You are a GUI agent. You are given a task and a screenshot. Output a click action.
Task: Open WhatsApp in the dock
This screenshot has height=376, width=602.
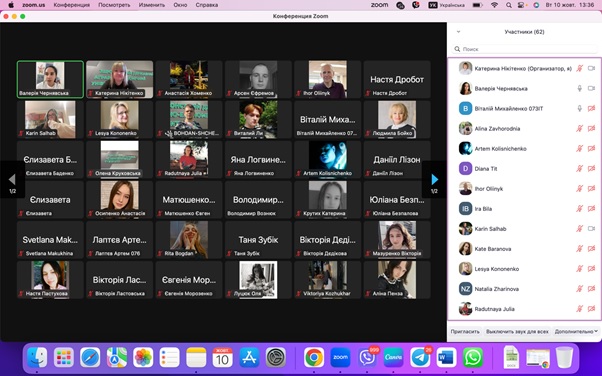click(473, 357)
